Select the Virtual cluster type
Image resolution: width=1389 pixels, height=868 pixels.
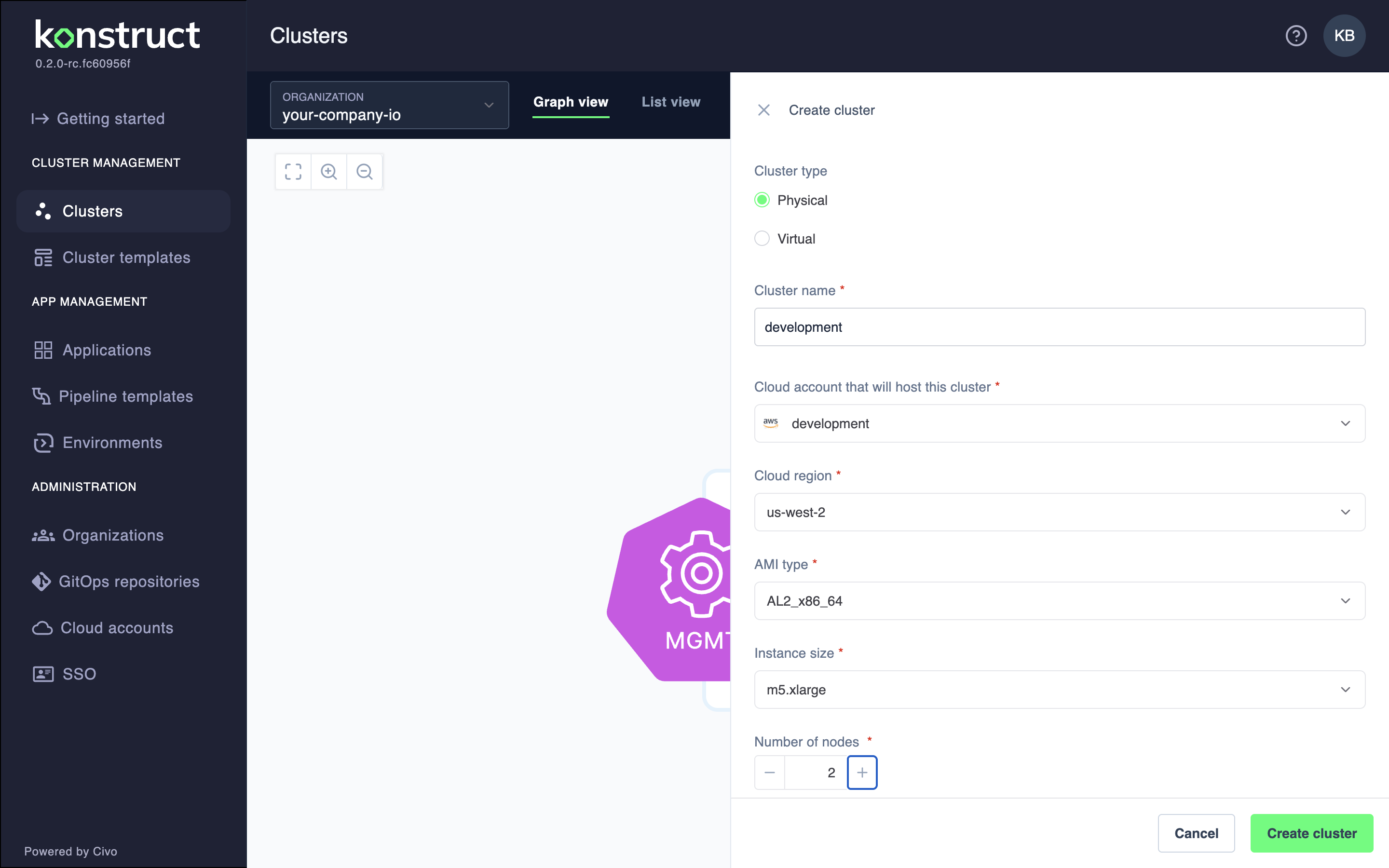point(762,238)
